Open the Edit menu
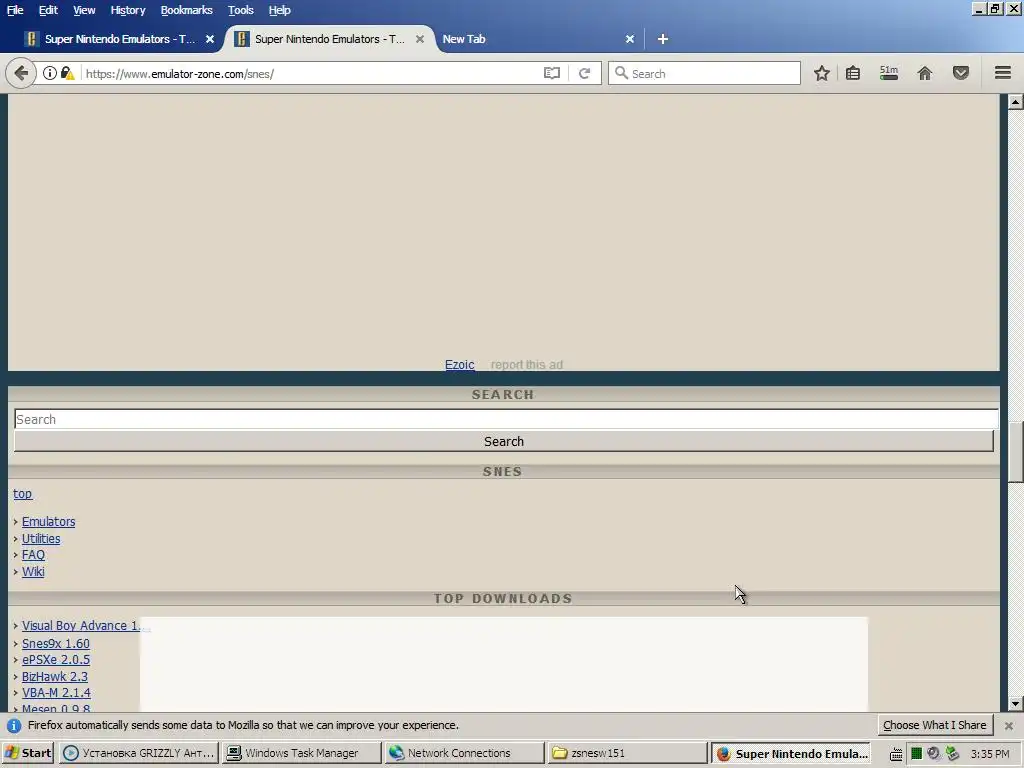The height and width of the screenshot is (768, 1024). point(48,10)
